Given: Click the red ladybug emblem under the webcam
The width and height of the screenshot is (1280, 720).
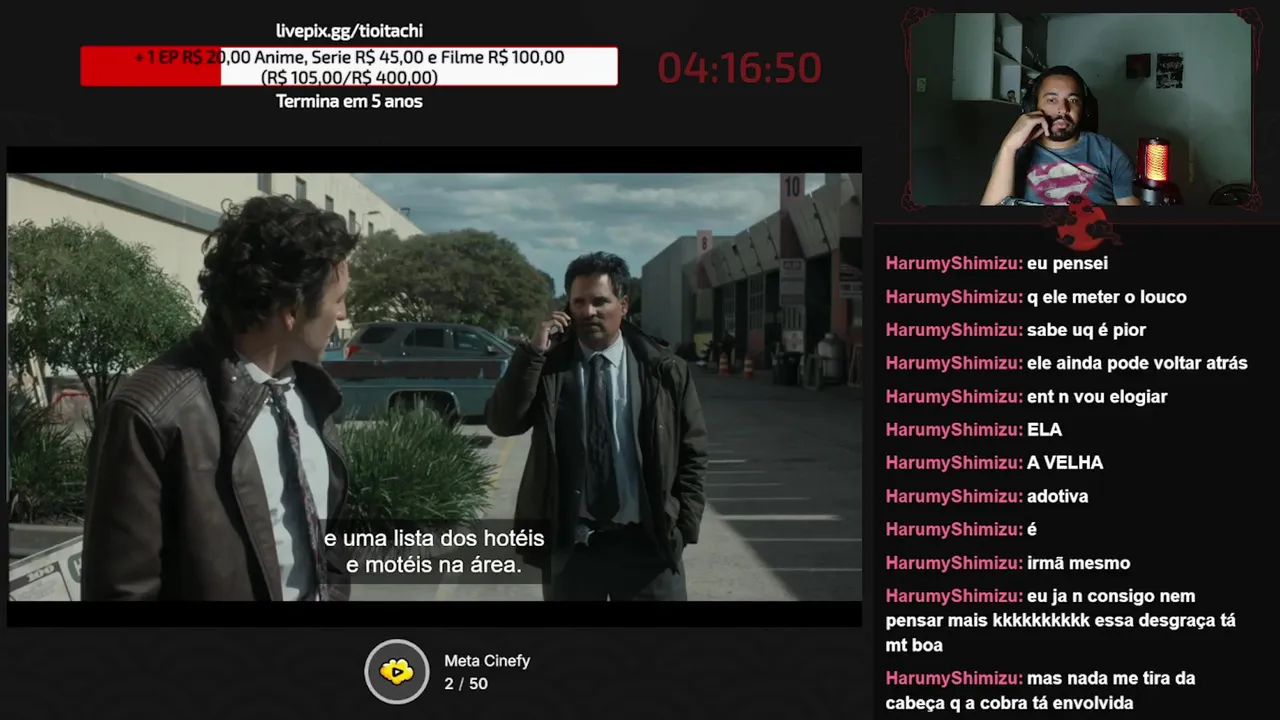Looking at the screenshot, I should (x=1082, y=224).
